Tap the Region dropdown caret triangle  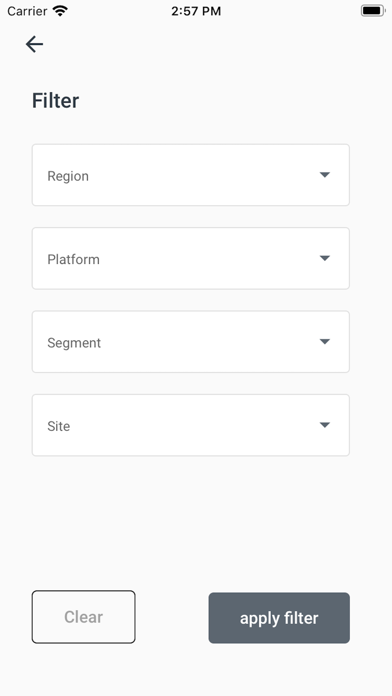point(325,175)
